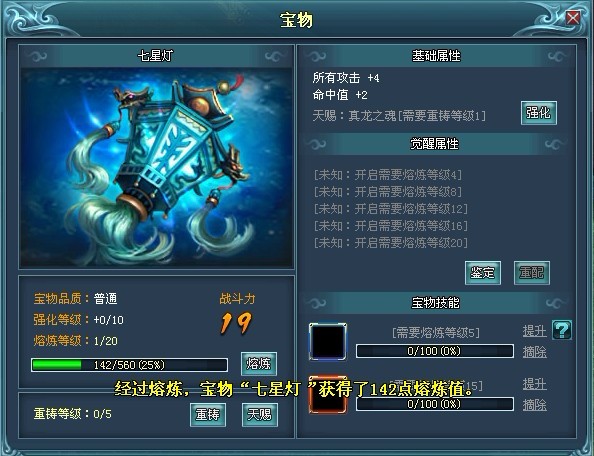Click the 熔炼 smelt button

[259, 364]
